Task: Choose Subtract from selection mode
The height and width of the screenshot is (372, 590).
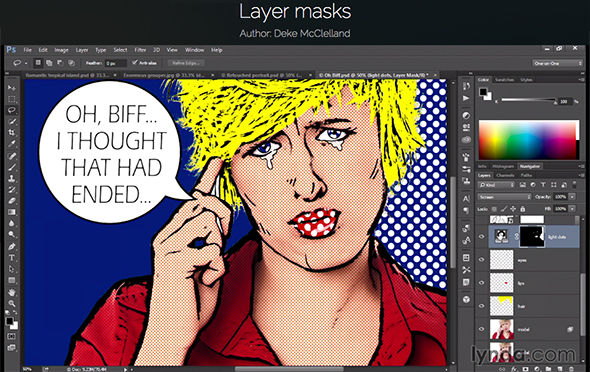Action: point(60,63)
